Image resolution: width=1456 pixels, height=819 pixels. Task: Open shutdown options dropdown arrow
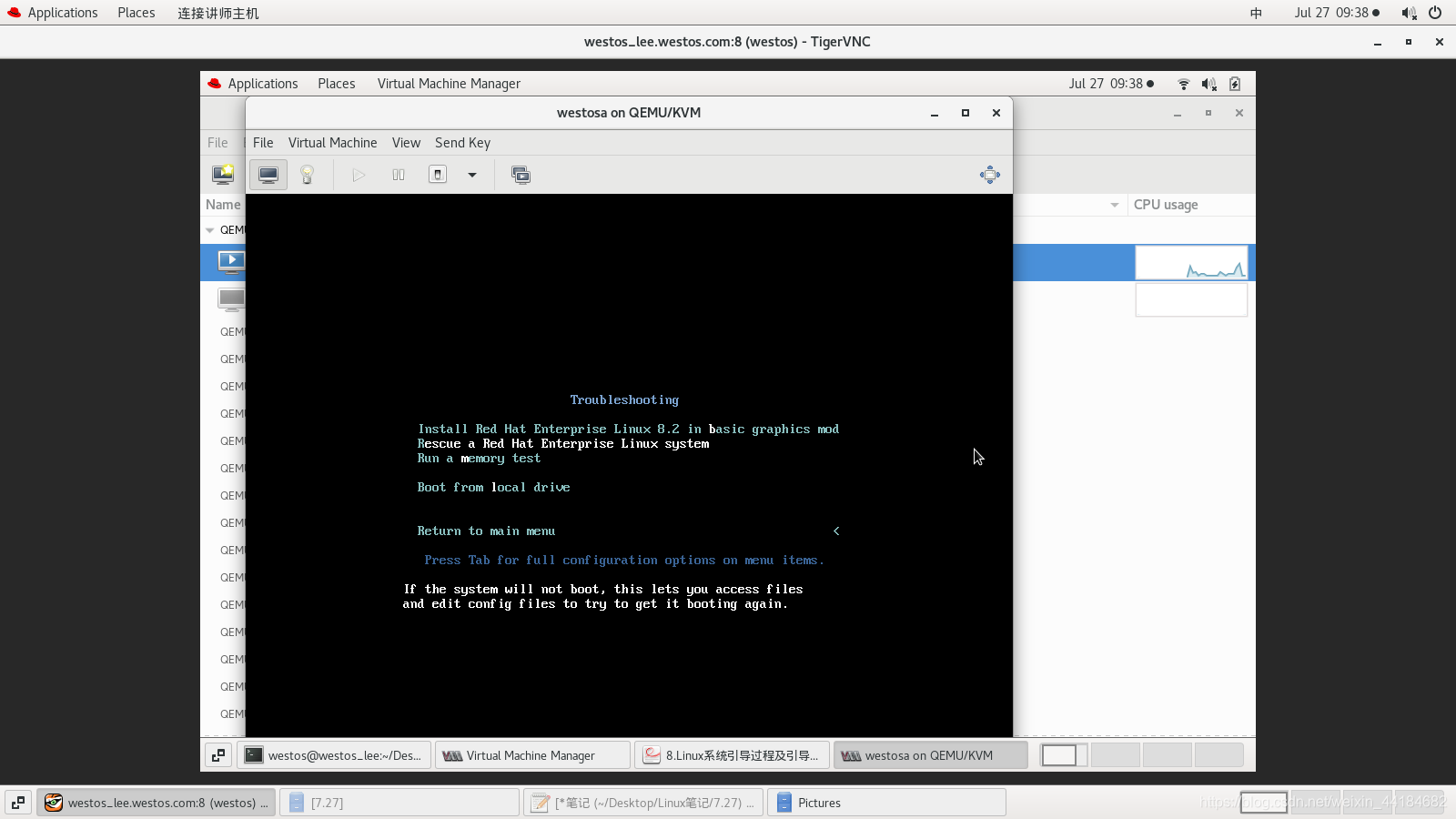tap(472, 175)
